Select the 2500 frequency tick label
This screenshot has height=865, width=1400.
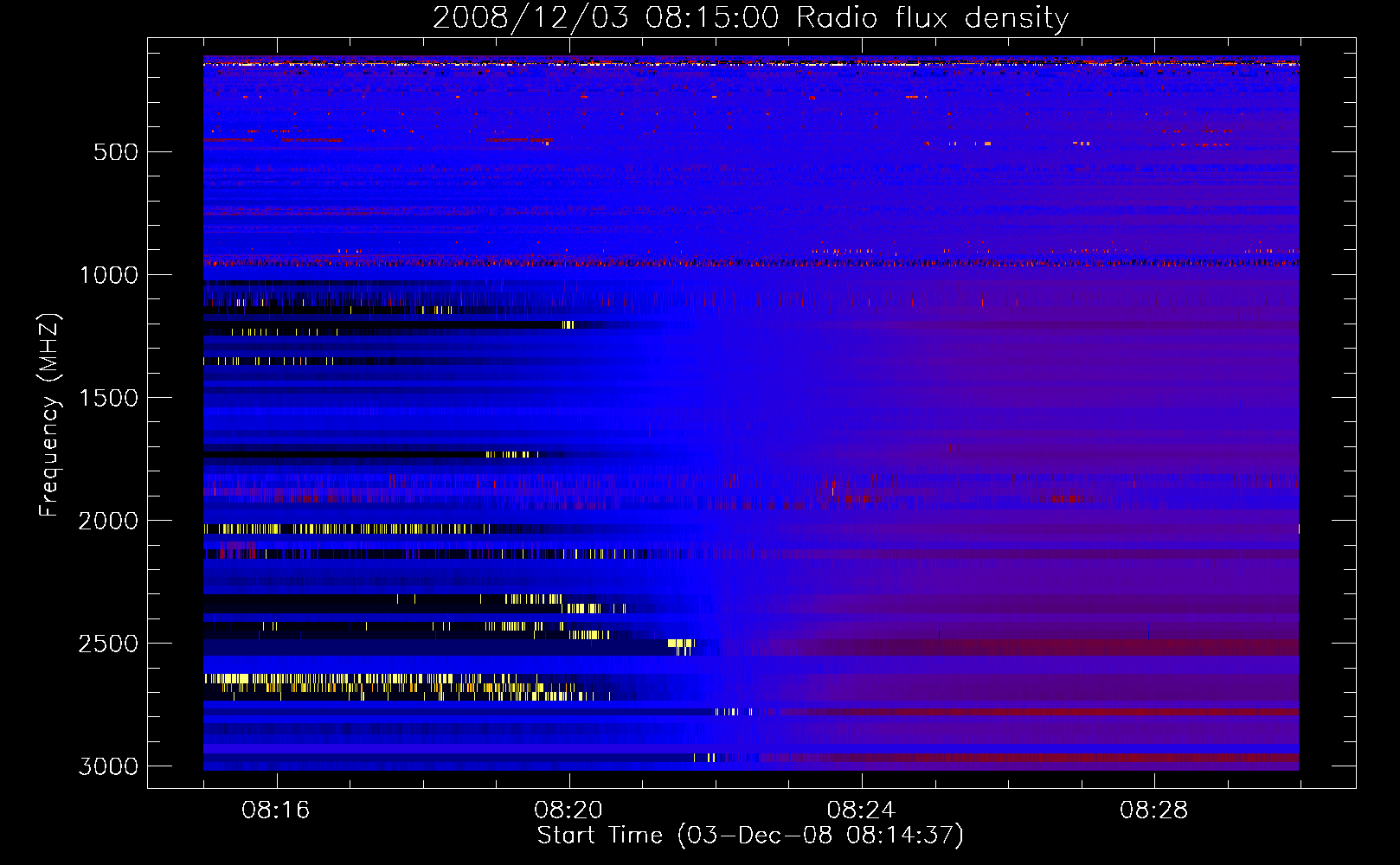tap(108, 644)
